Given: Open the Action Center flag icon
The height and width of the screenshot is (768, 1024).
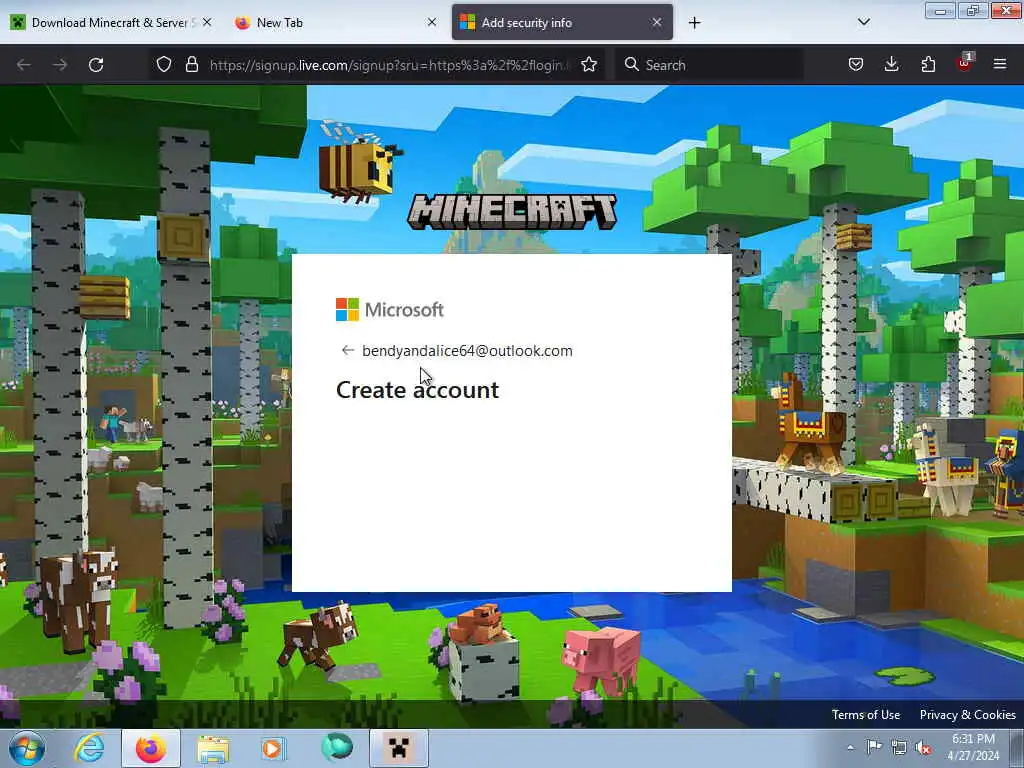Looking at the screenshot, I should click(874, 747).
